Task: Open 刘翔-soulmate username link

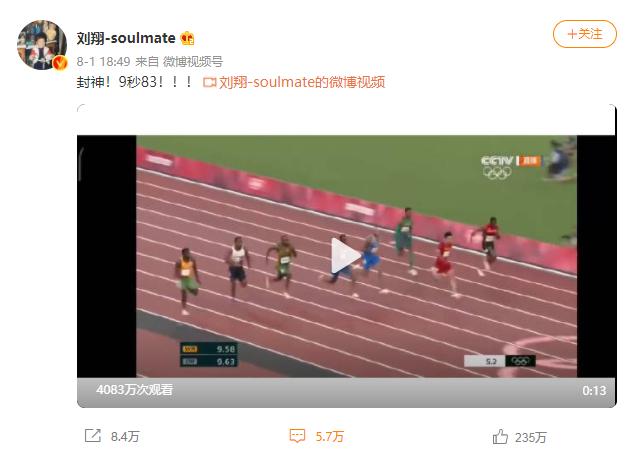Action: (126, 38)
